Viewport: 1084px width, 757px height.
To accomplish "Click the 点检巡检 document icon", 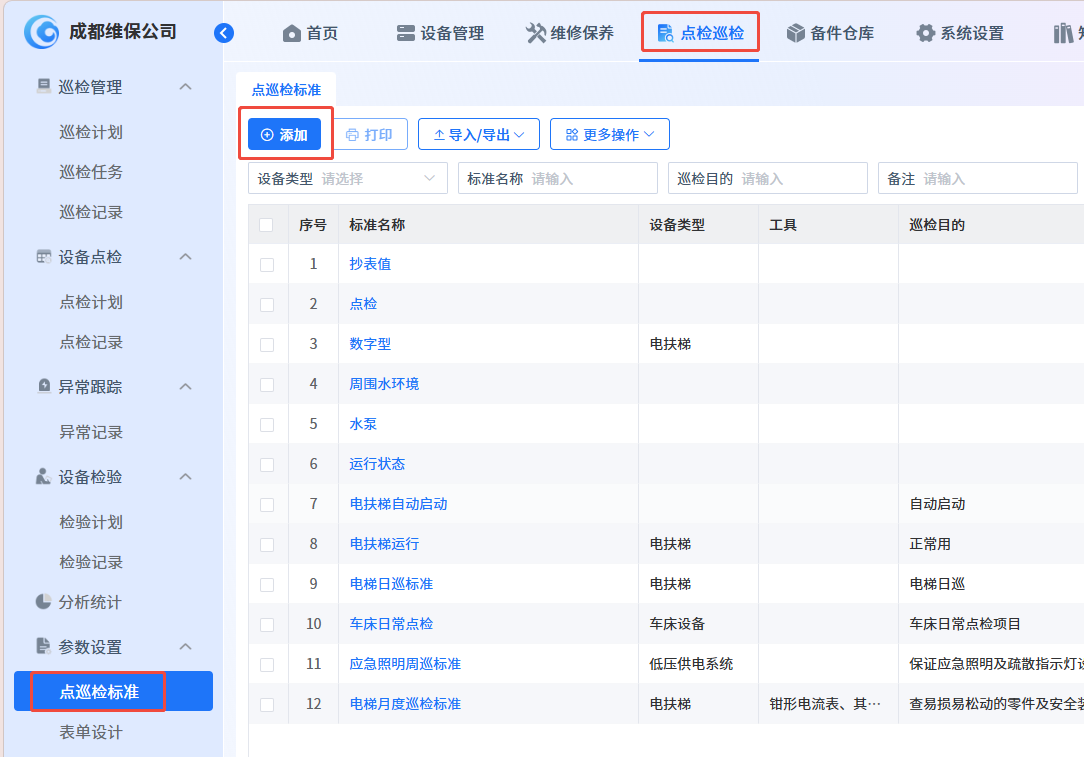I will (x=665, y=33).
